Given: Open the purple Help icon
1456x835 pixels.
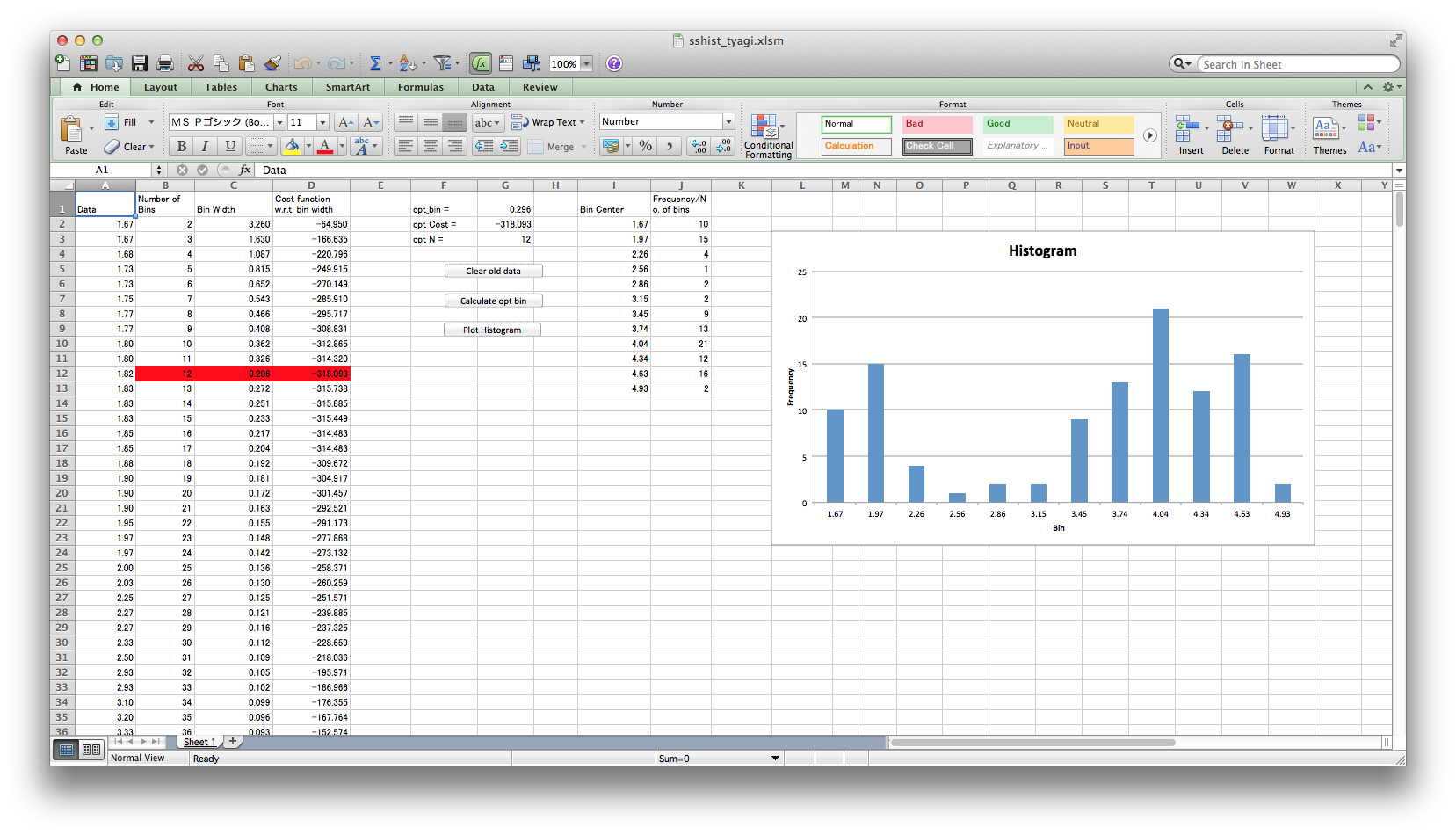Looking at the screenshot, I should [x=614, y=63].
